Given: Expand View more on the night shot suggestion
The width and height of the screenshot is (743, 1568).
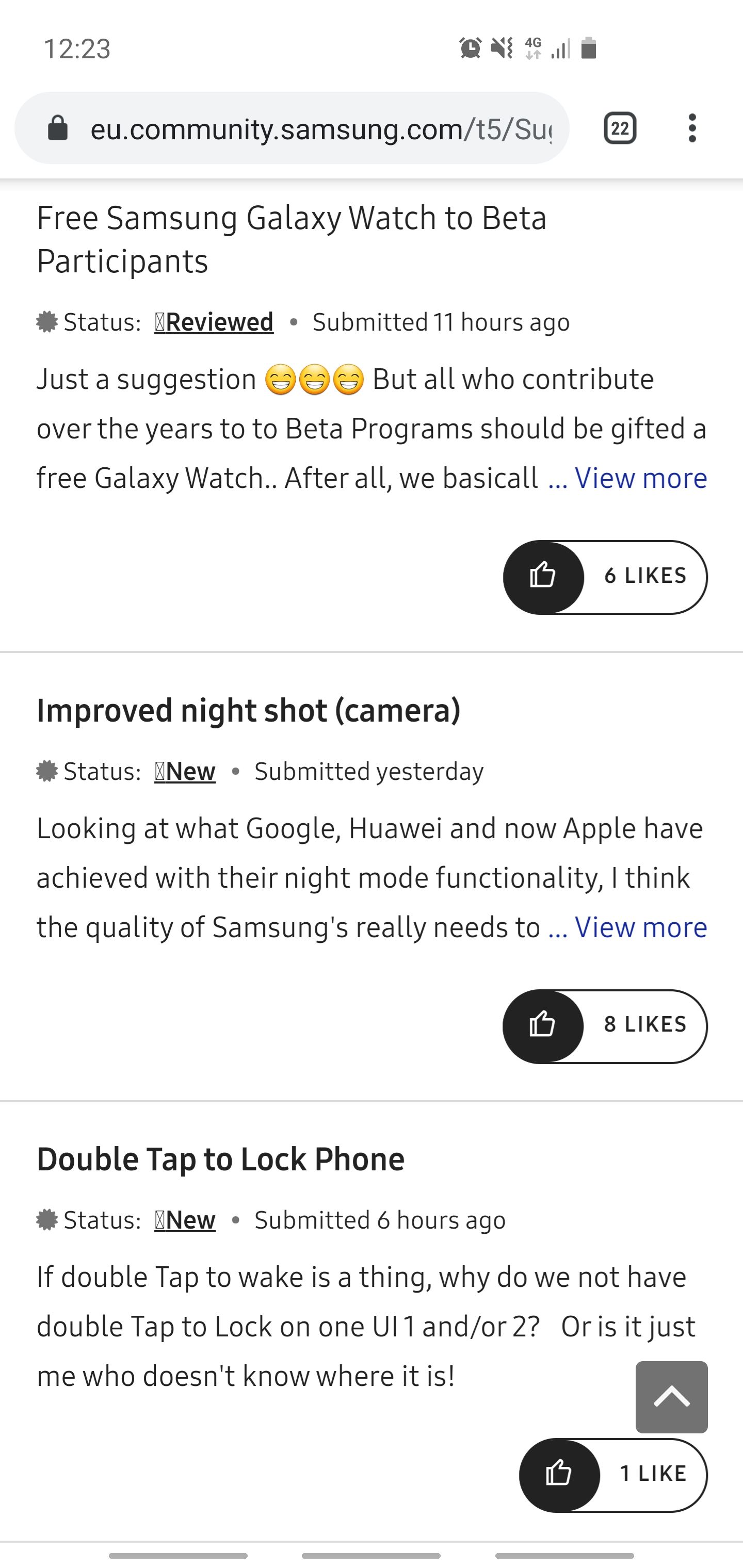Looking at the screenshot, I should (640, 928).
